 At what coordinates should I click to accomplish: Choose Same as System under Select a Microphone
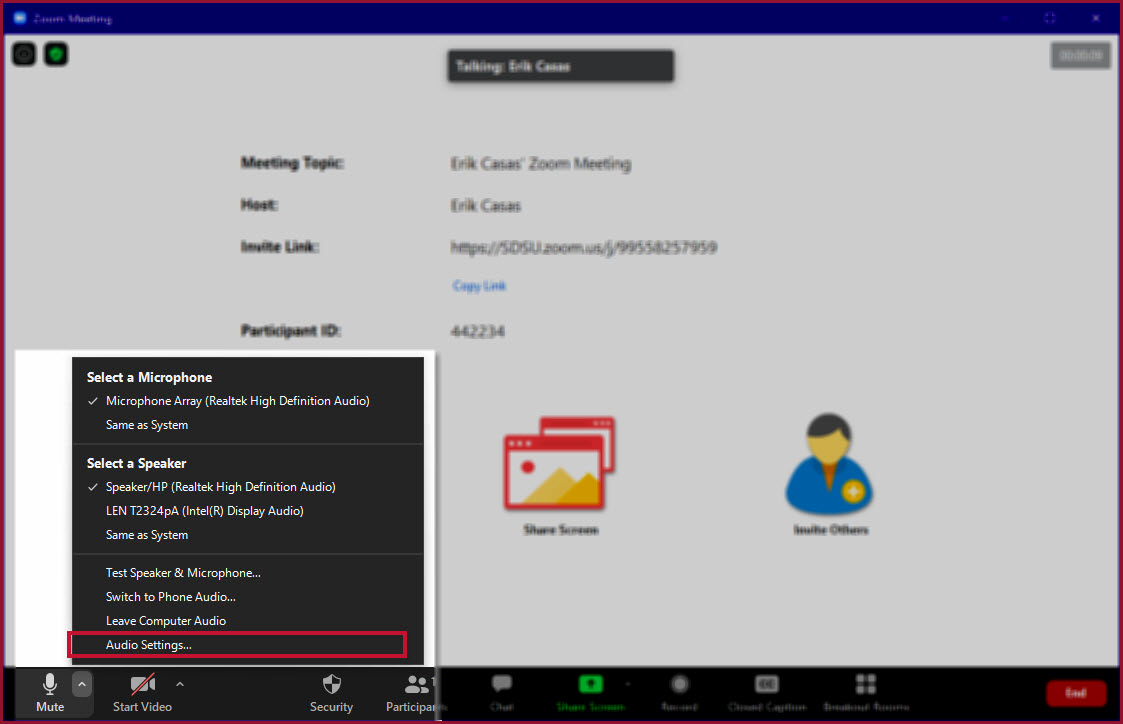pyautogui.click(x=248, y=425)
